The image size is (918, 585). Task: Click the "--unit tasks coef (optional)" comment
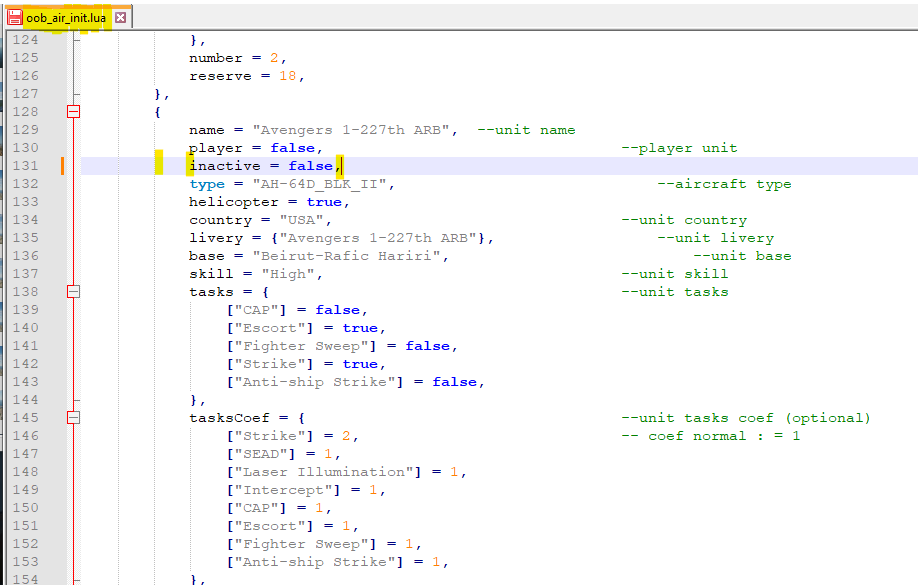(746, 418)
